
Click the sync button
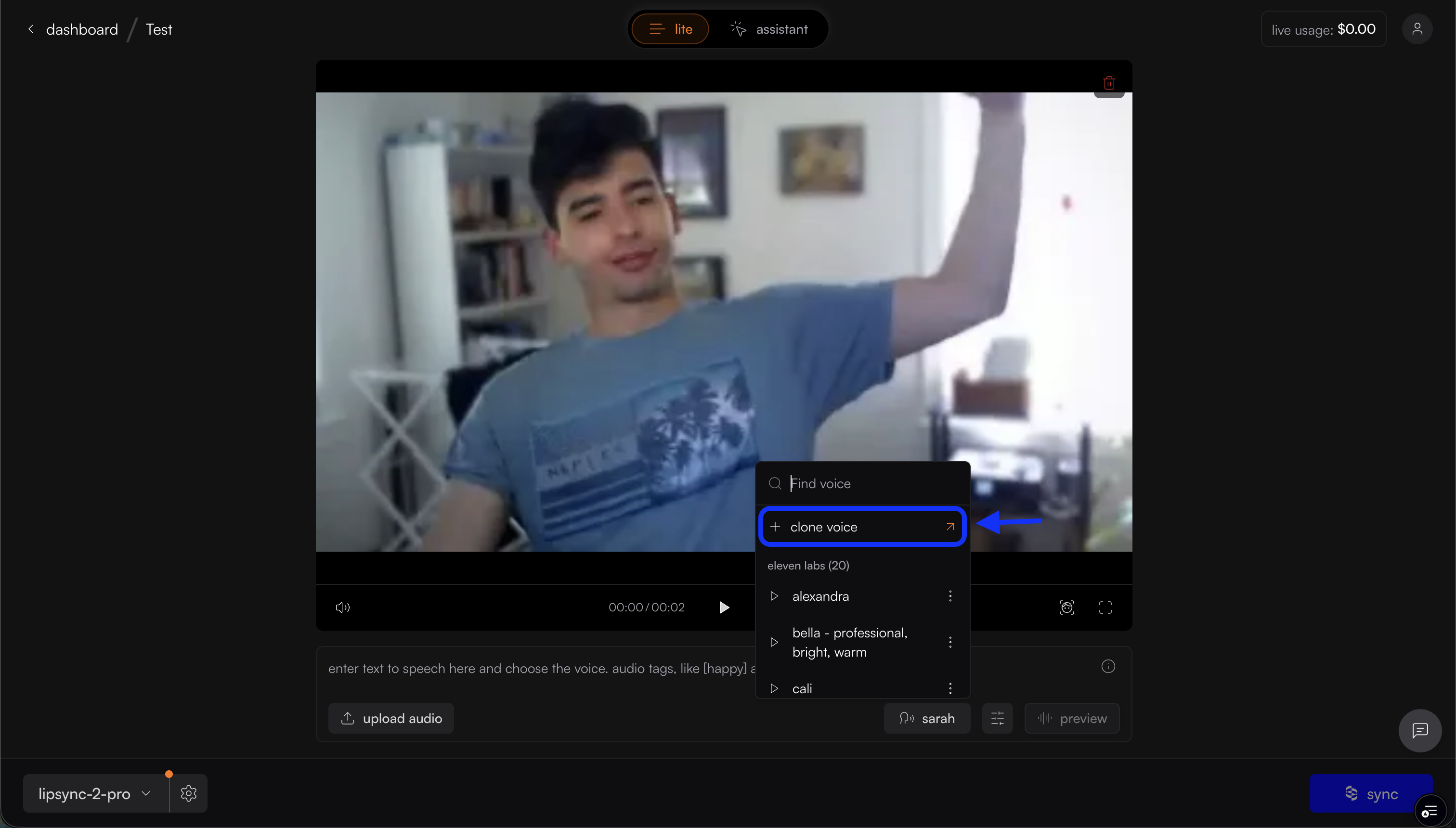[x=1371, y=793]
